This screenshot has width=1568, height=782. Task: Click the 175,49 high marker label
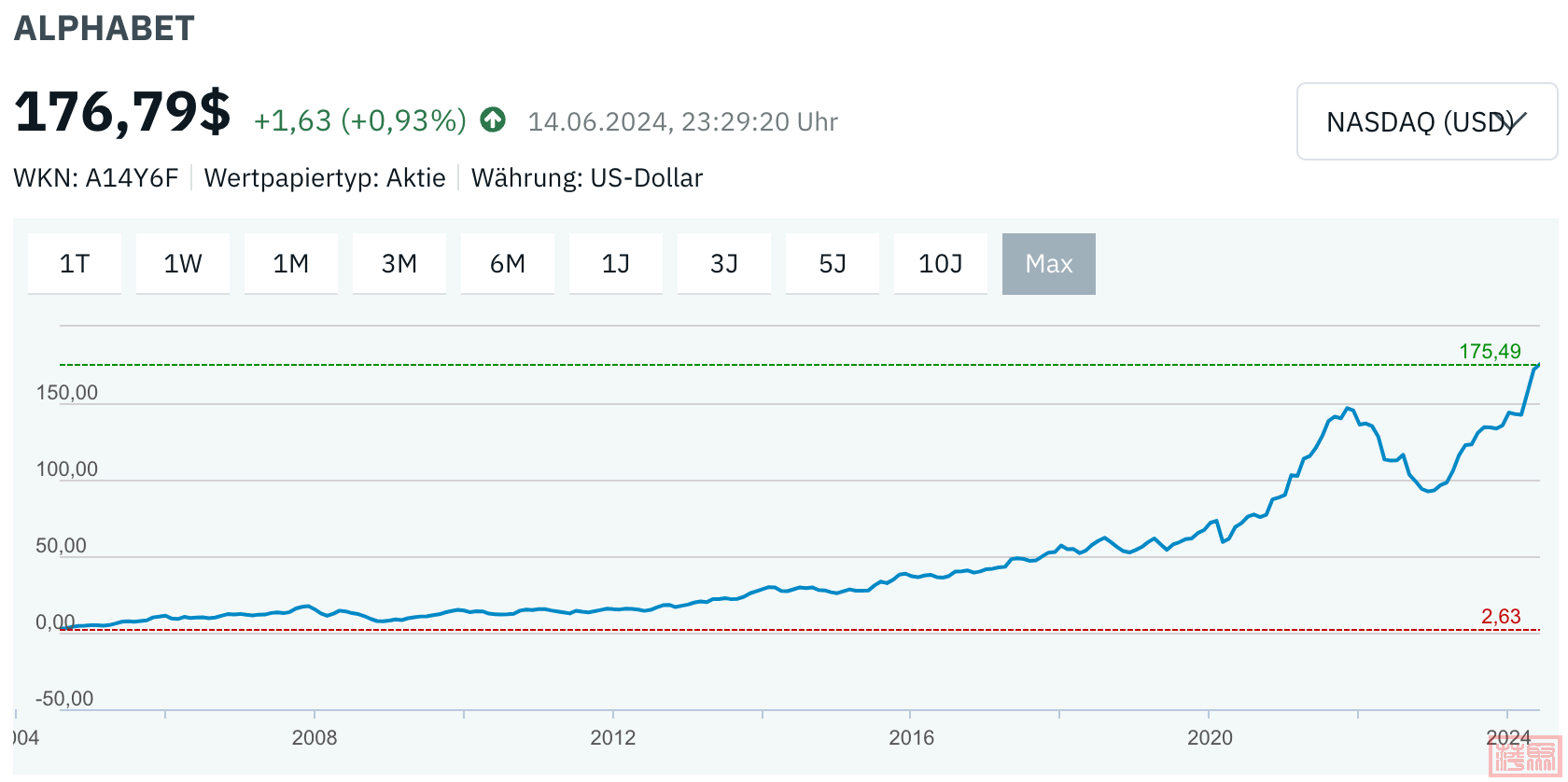coord(1491,351)
